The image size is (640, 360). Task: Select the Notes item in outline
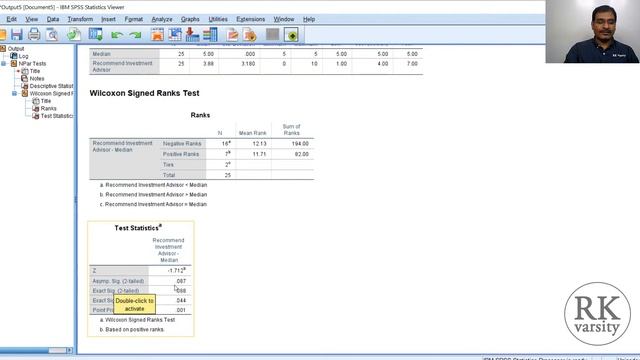coord(37,78)
